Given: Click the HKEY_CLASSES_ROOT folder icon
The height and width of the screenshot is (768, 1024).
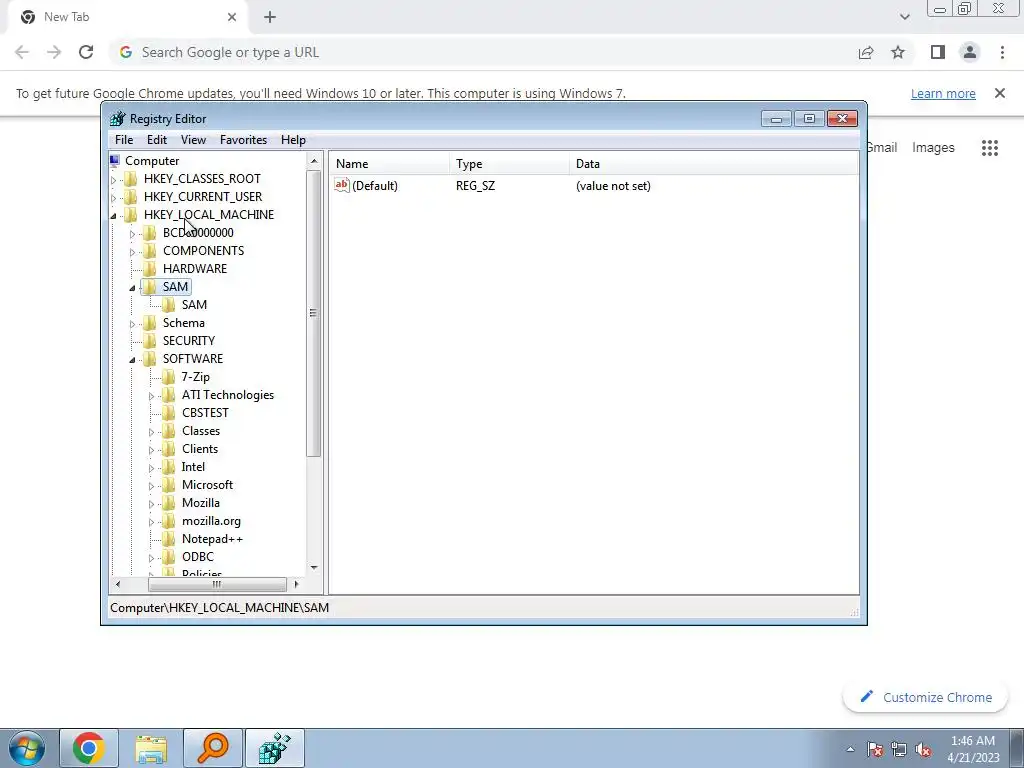Looking at the screenshot, I should tap(131, 179).
